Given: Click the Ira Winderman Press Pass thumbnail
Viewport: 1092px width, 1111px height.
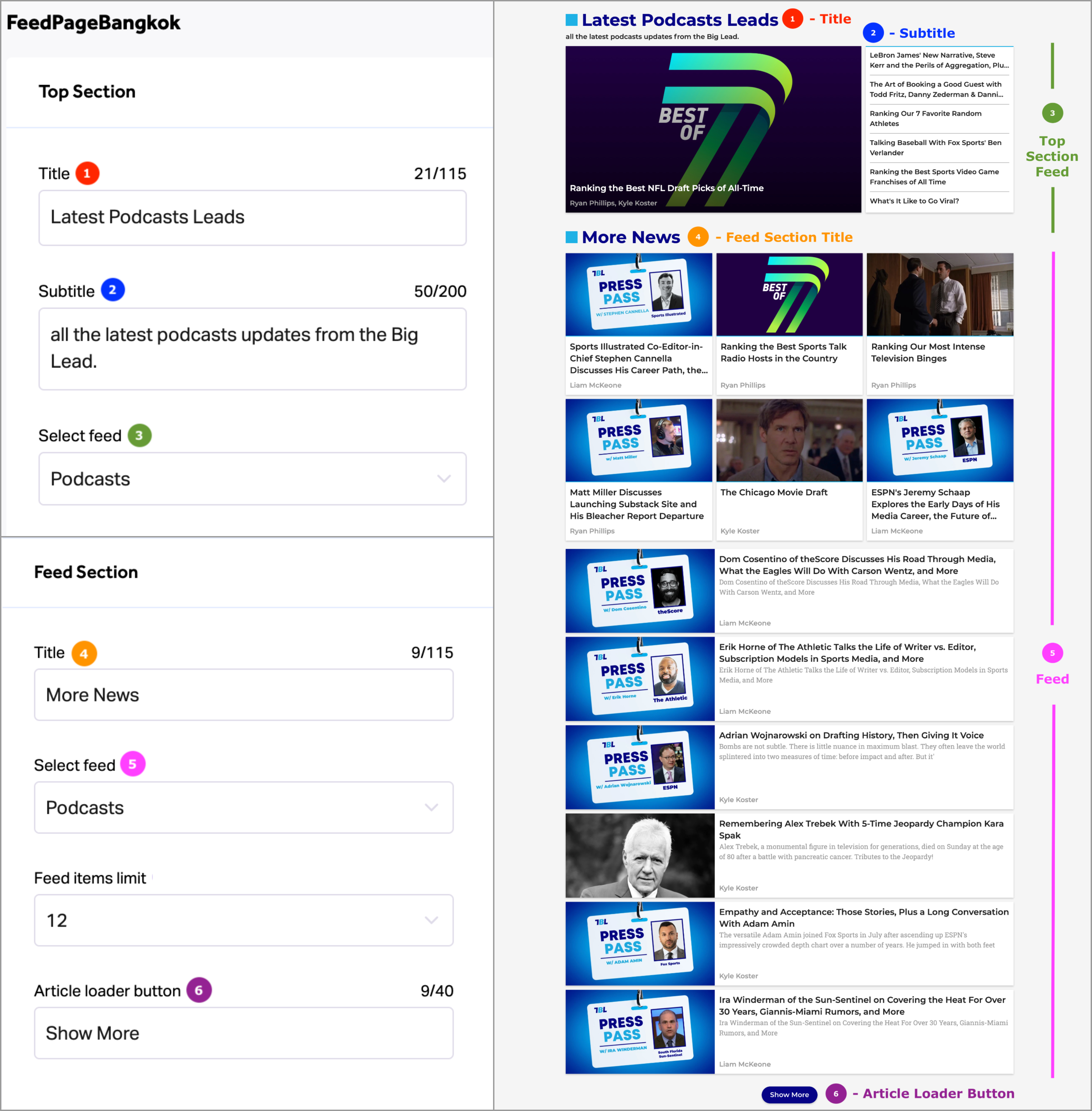Looking at the screenshot, I should point(640,1032).
